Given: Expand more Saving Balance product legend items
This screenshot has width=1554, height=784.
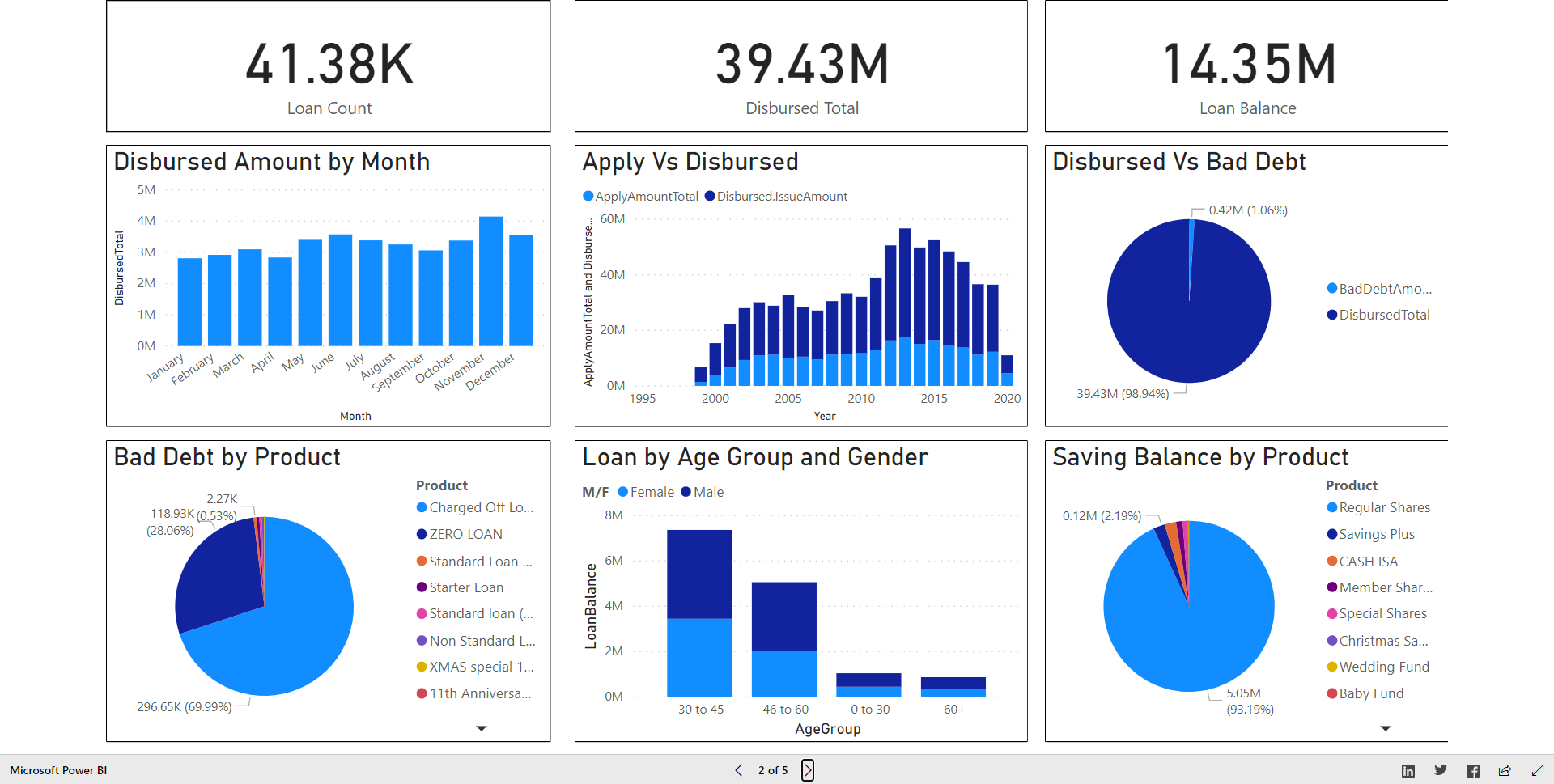Looking at the screenshot, I should pos(1386,728).
